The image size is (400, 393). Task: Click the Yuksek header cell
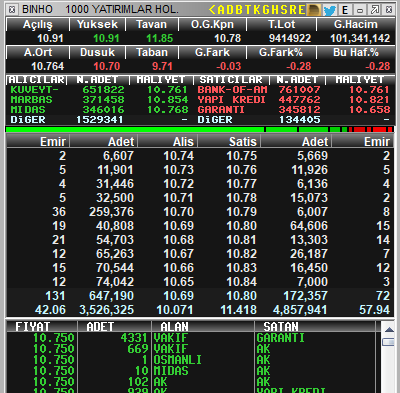click(x=97, y=25)
